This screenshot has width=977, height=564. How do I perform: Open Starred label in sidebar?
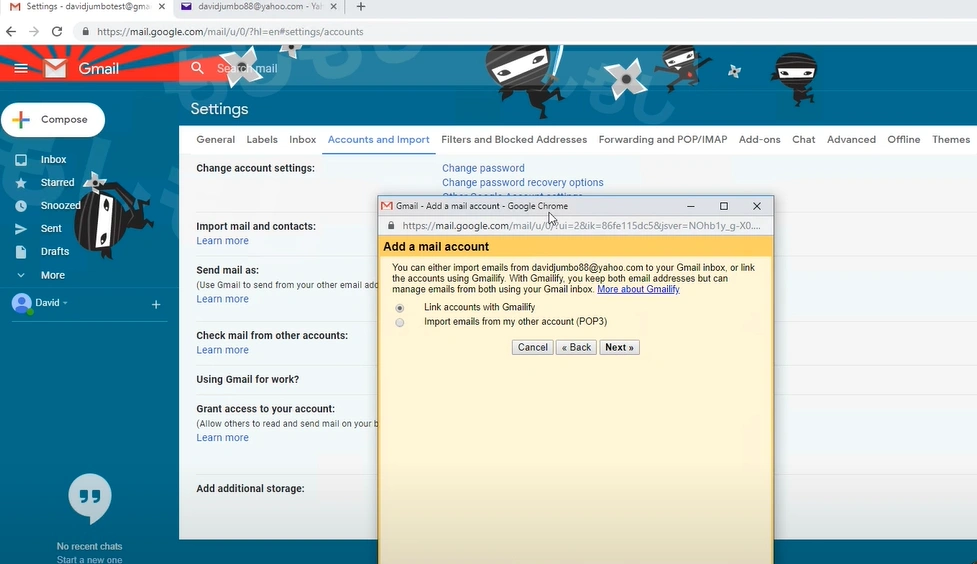57,183
